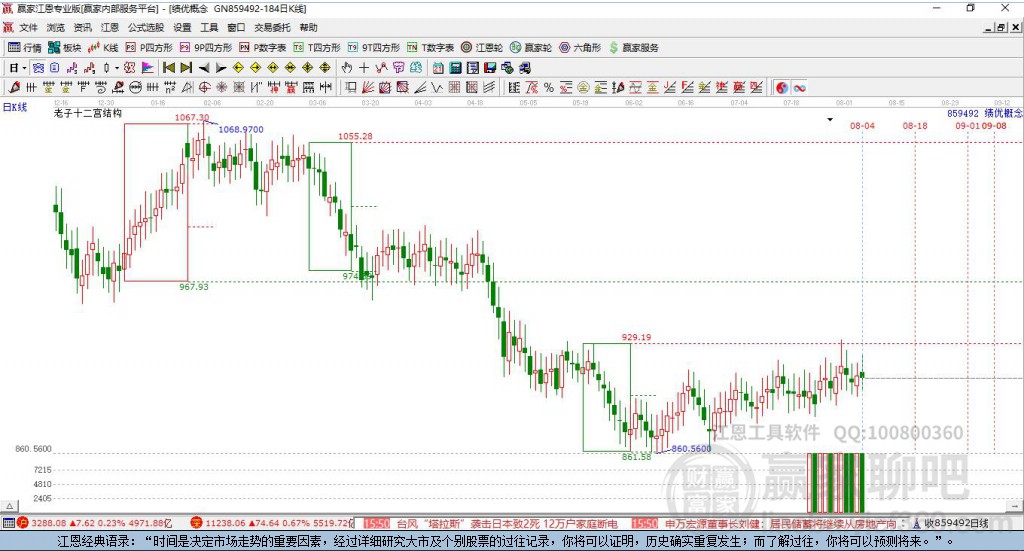Open the 江恩 menu
This screenshot has width=1024, height=551.
point(110,27)
